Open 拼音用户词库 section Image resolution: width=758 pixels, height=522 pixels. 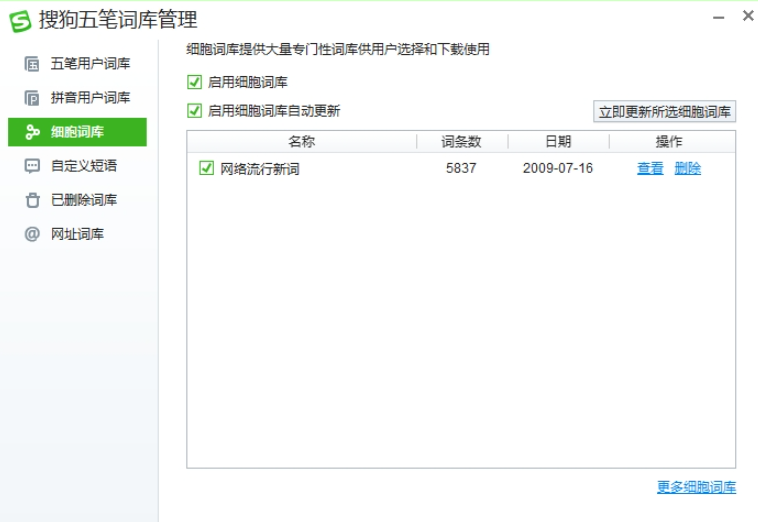[x=77, y=98]
